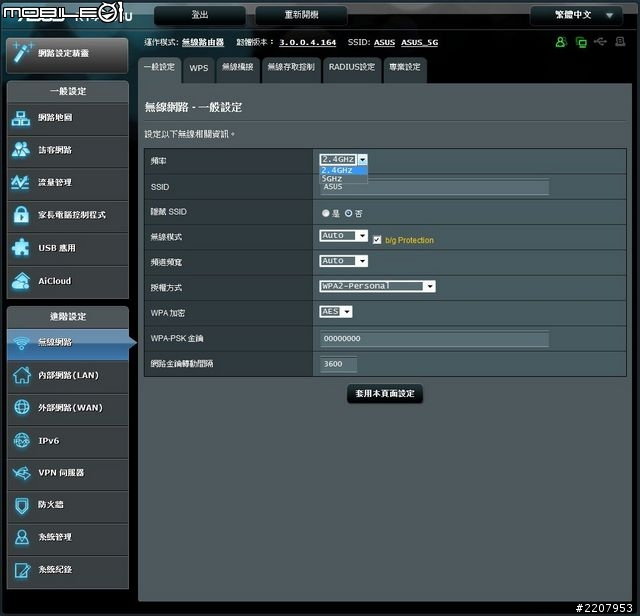Select 否 radio button for 隱藏 SSID
Image resolution: width=640 pixels, height=616 pixels.
(x=349, y=213)
